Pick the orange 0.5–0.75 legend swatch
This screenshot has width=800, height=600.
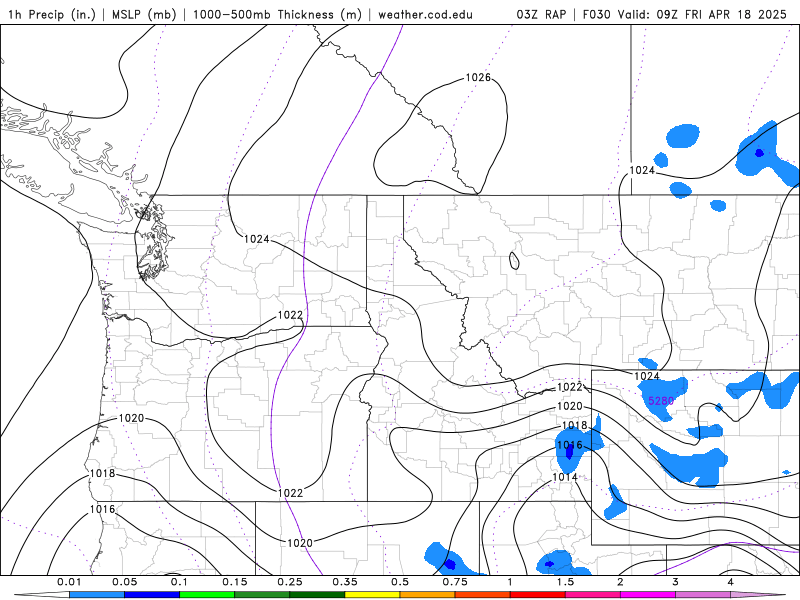428,595
